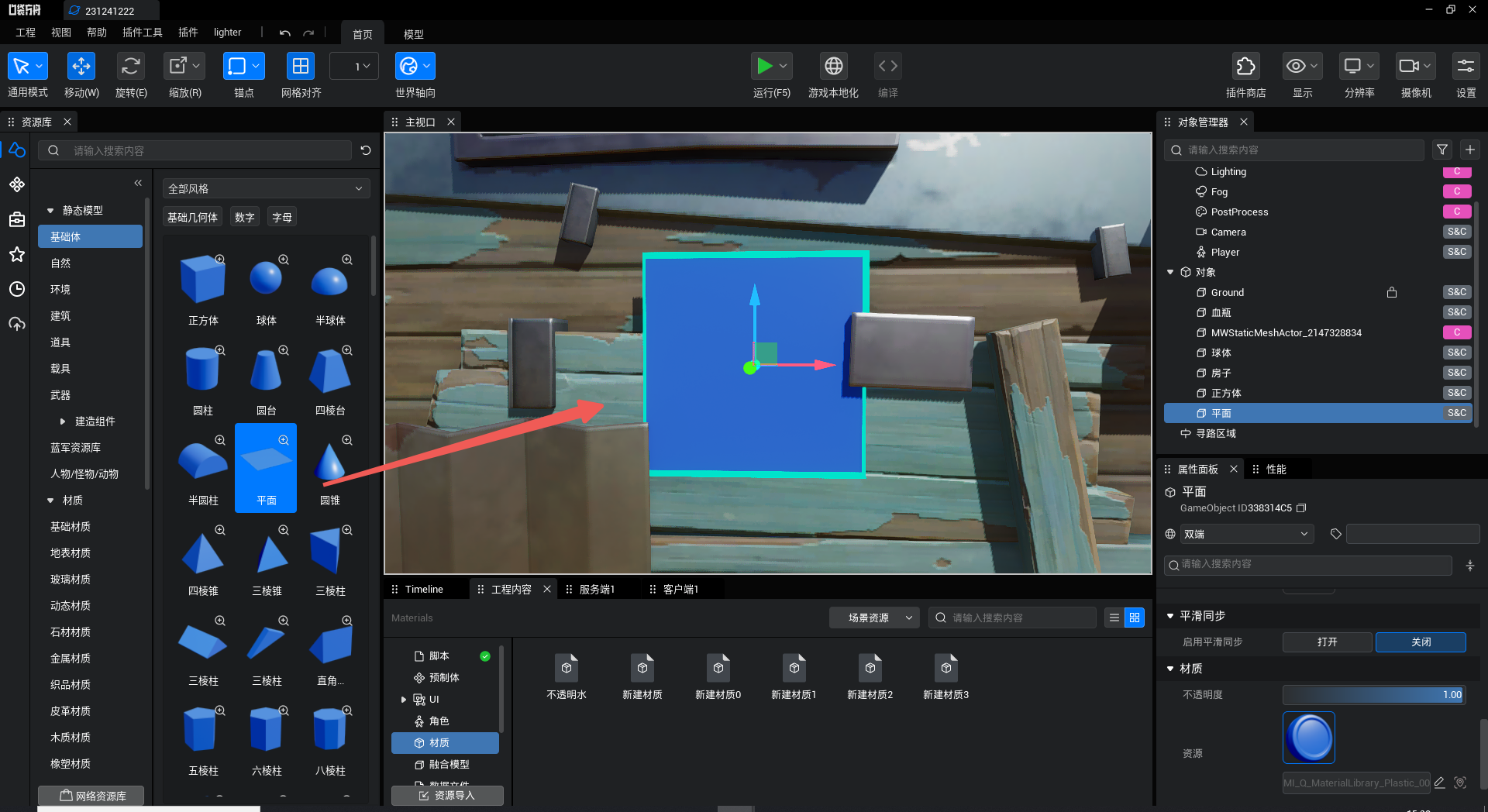Toggle 网格对齐 grid snapping

point(300,67)
